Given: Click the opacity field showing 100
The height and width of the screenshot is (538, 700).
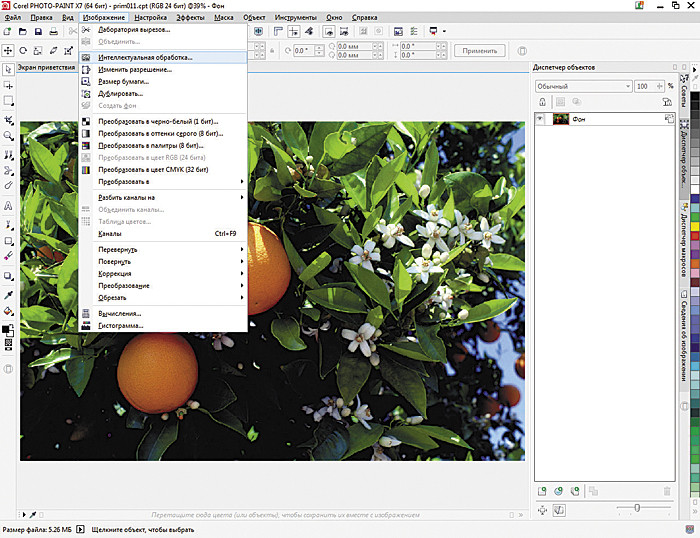Looking at the screenshot, I should 641,86.
